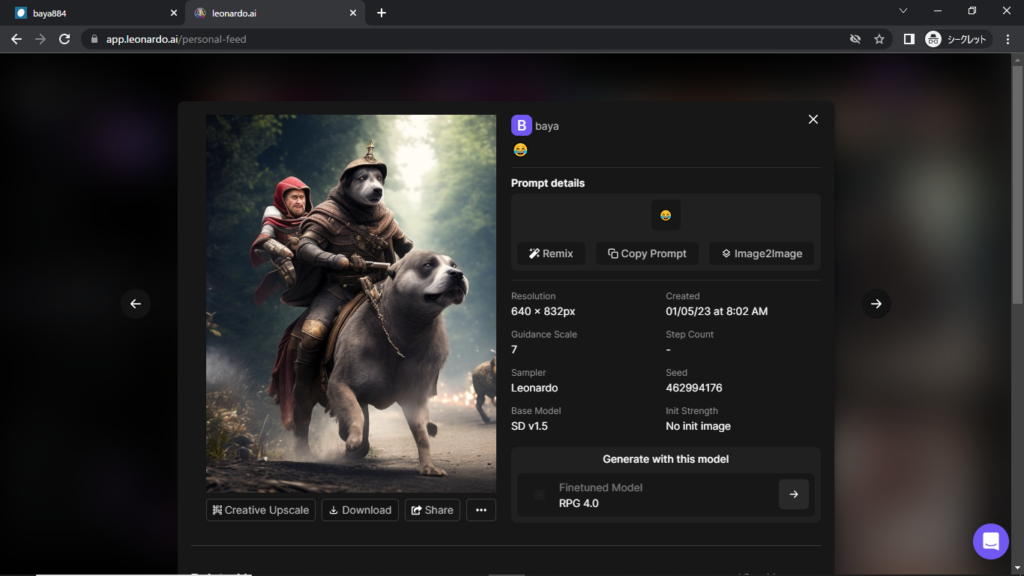Bookmark this page with the star icon
This screenshot has height=576, width=1024.
click(879, 39)
